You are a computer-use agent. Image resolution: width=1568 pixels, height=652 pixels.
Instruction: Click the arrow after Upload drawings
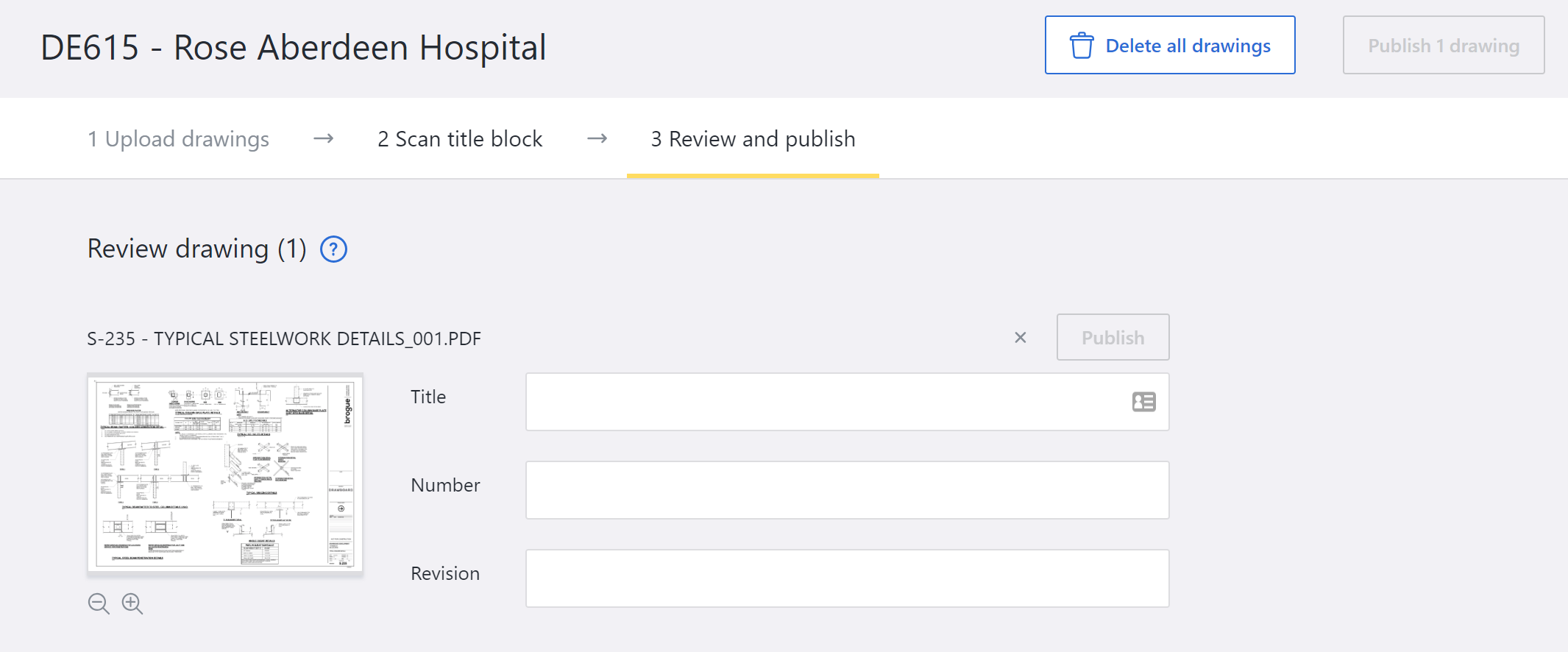click(324, 139)
